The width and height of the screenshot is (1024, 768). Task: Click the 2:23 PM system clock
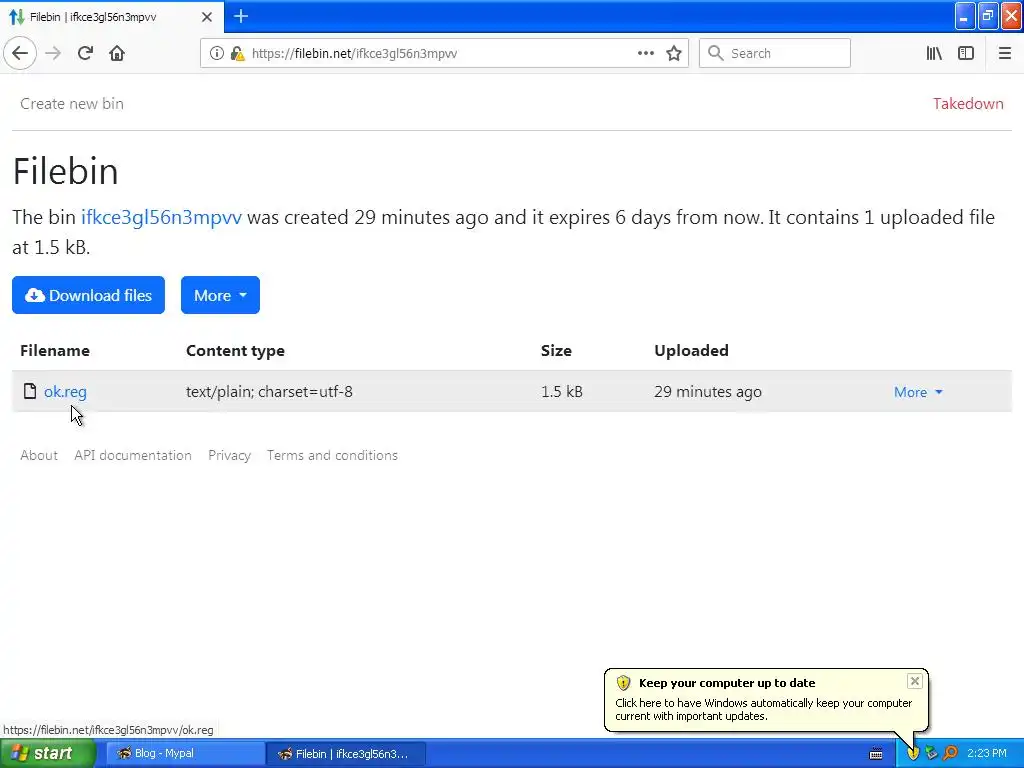[x=987, y=754]
